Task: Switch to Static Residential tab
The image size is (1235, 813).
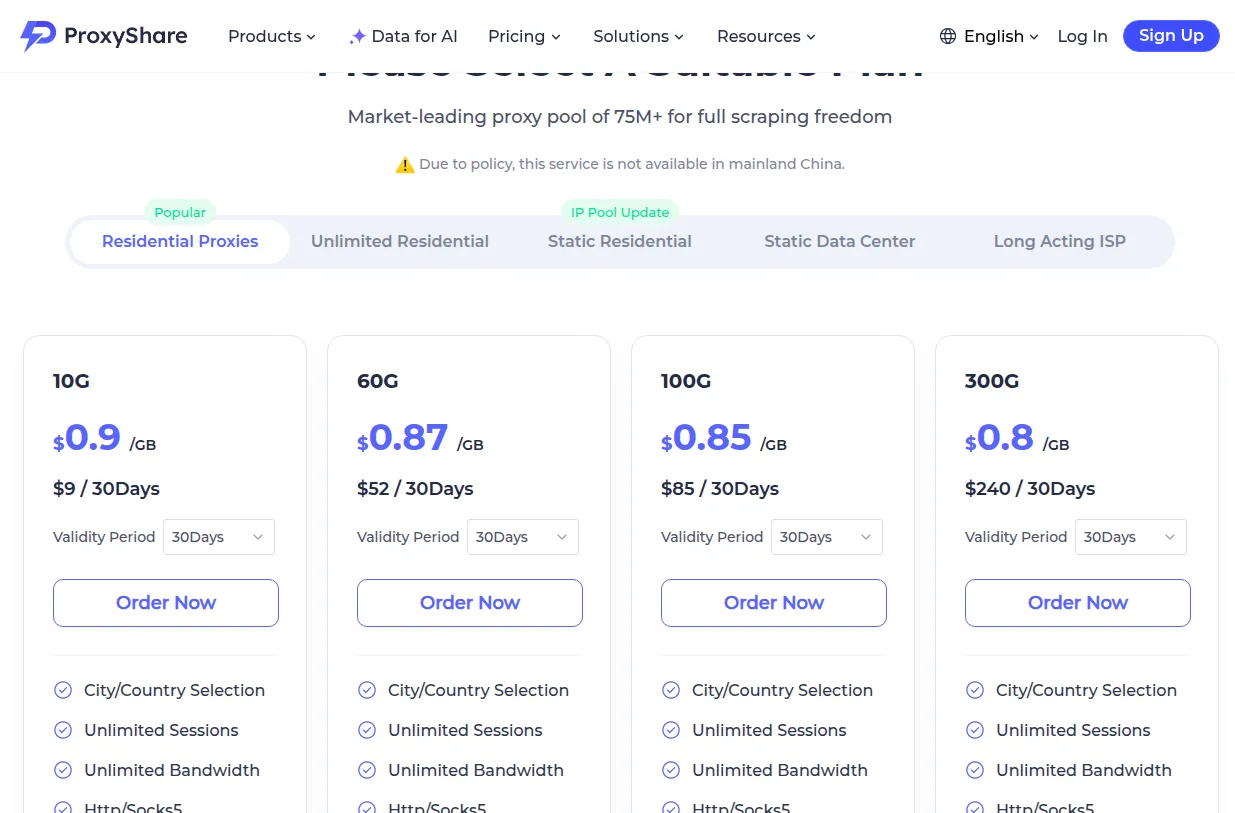Action: (x=620, y=242)
